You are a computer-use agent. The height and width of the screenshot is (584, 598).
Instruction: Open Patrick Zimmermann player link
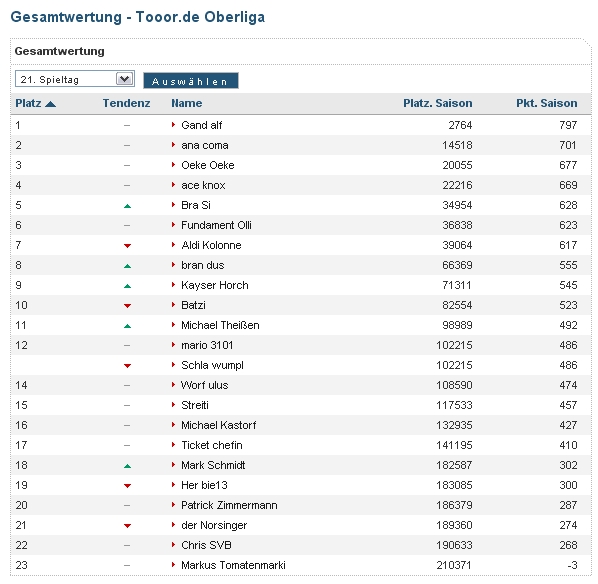pos(229,505)
